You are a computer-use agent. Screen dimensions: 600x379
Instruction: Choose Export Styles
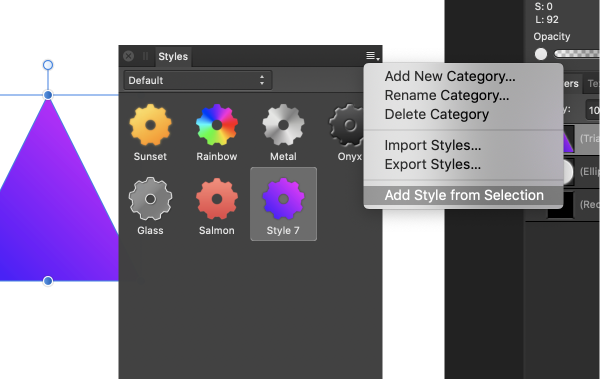(432, 164)
